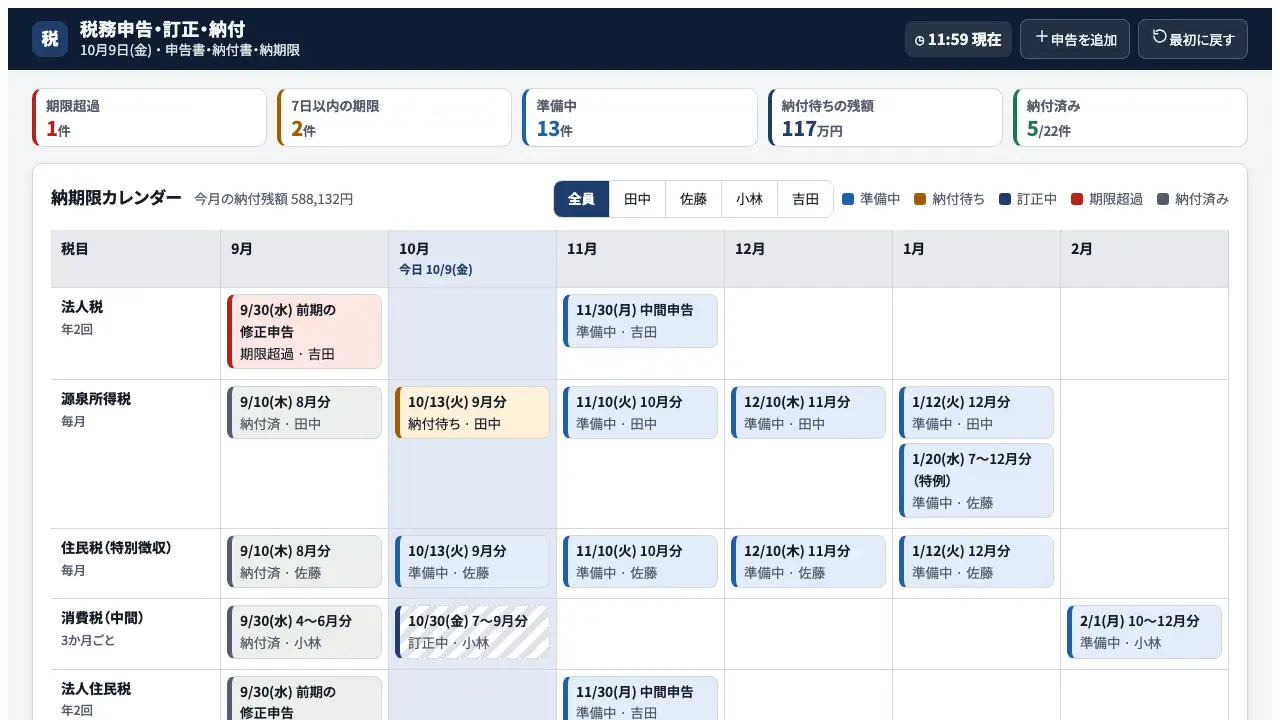Open 法人税 9/30 前期の修正申告 overdue entry
Image resolution: width=1280 pixels, height=720 pixels.
point(304,331)
